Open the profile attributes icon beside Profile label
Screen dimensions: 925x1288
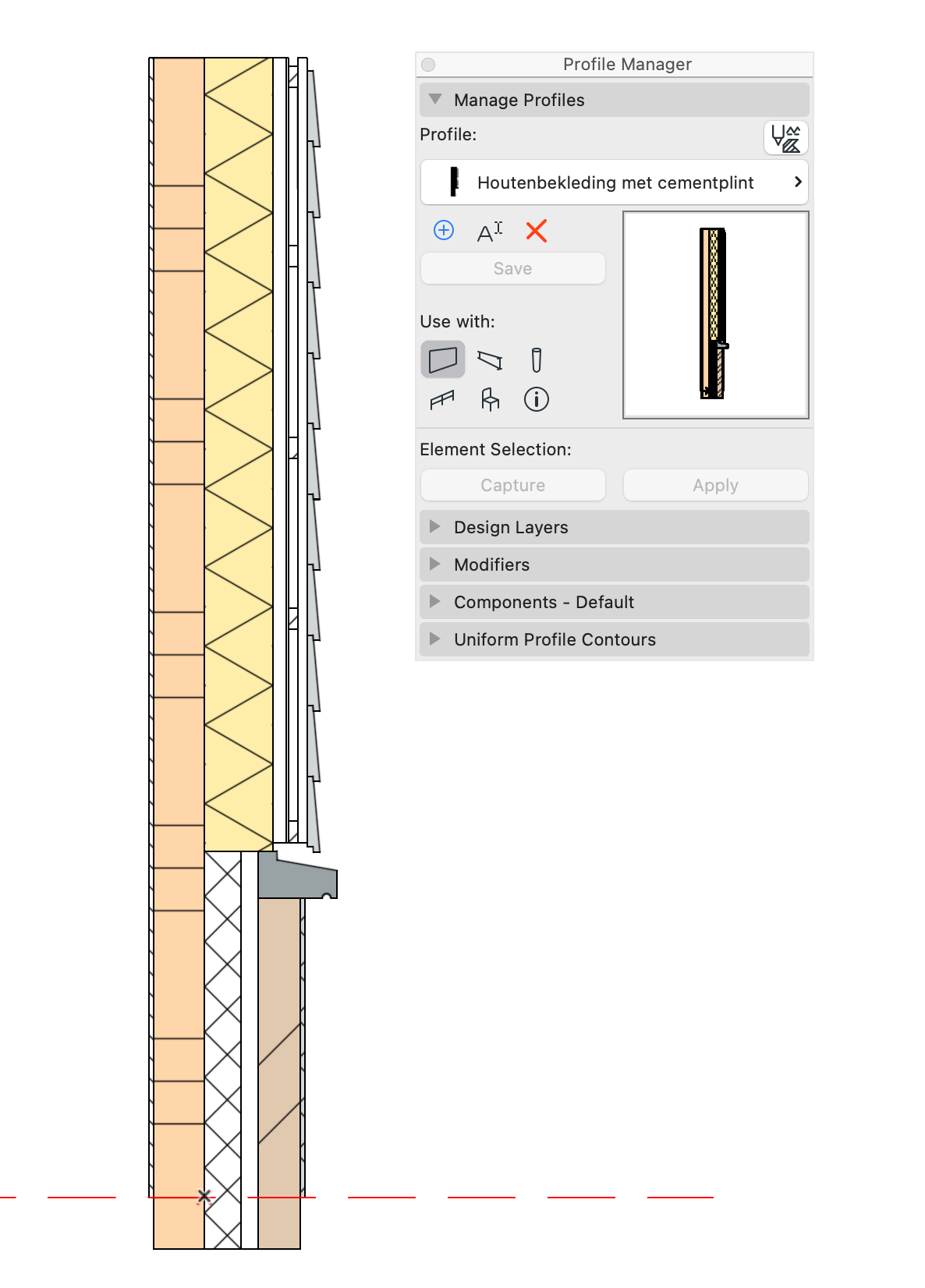[785, 138]
